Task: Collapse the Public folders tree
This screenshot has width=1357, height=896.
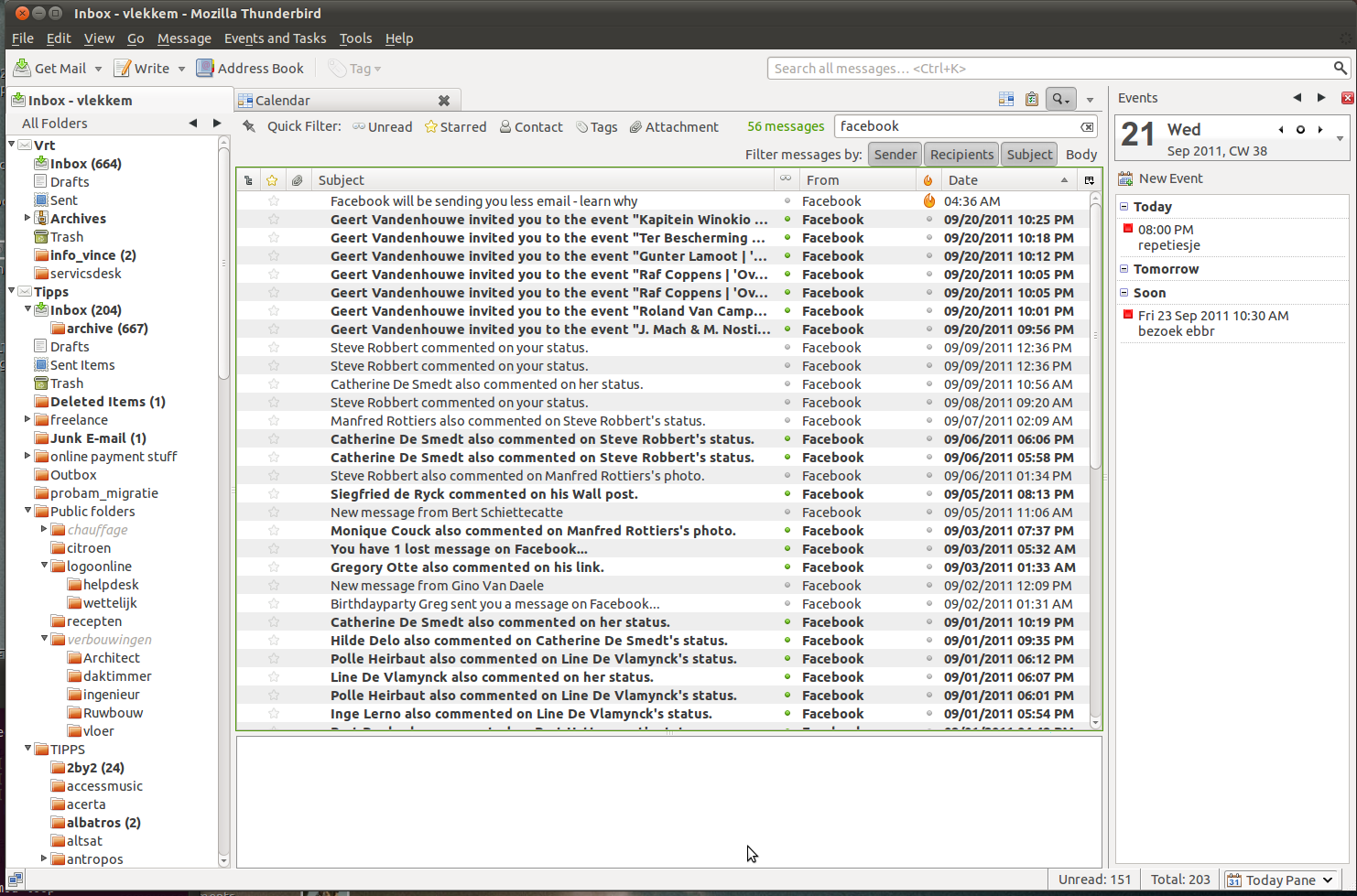Action: (27, 511)
